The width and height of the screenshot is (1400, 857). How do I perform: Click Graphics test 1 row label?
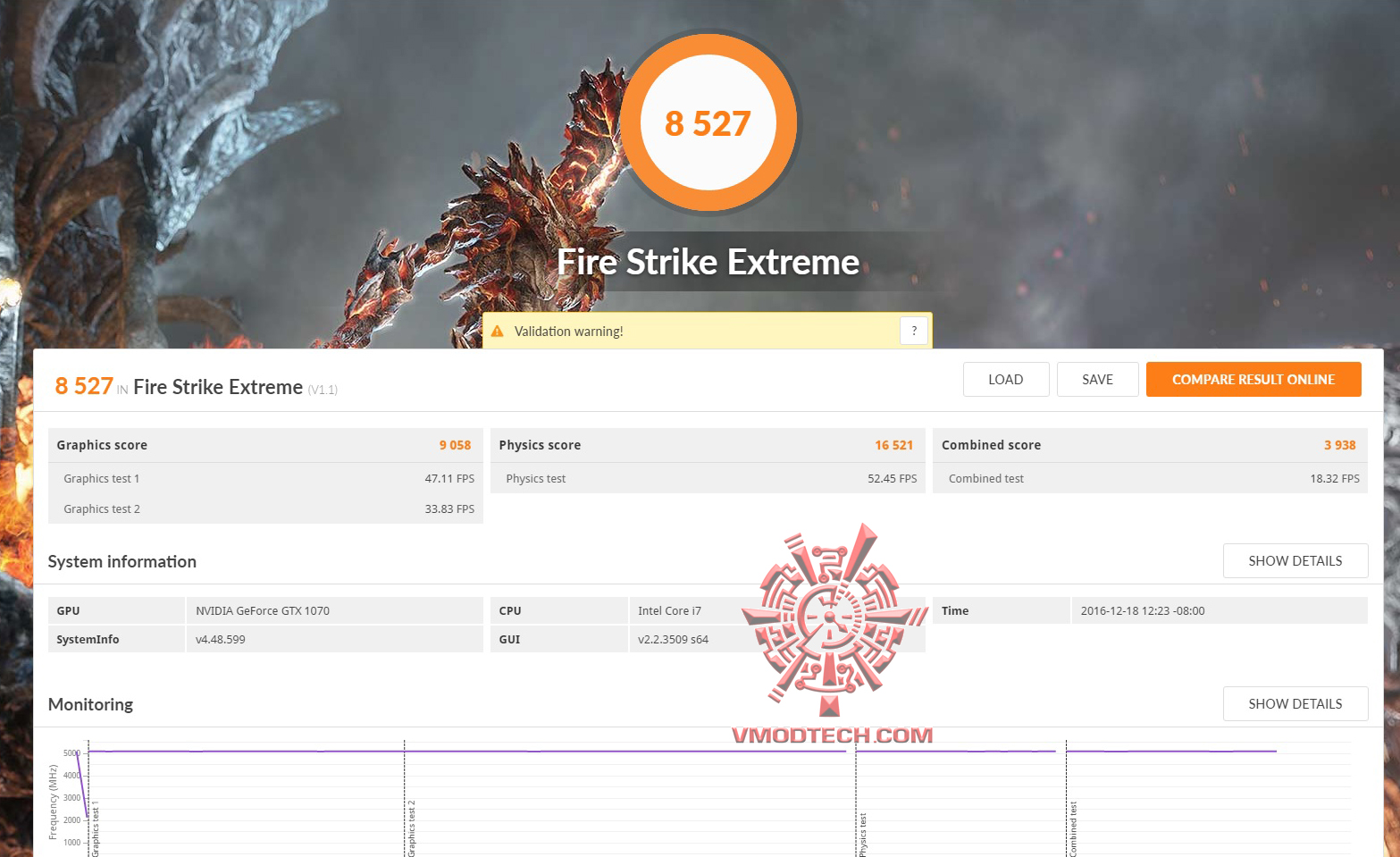click(102, 478)
